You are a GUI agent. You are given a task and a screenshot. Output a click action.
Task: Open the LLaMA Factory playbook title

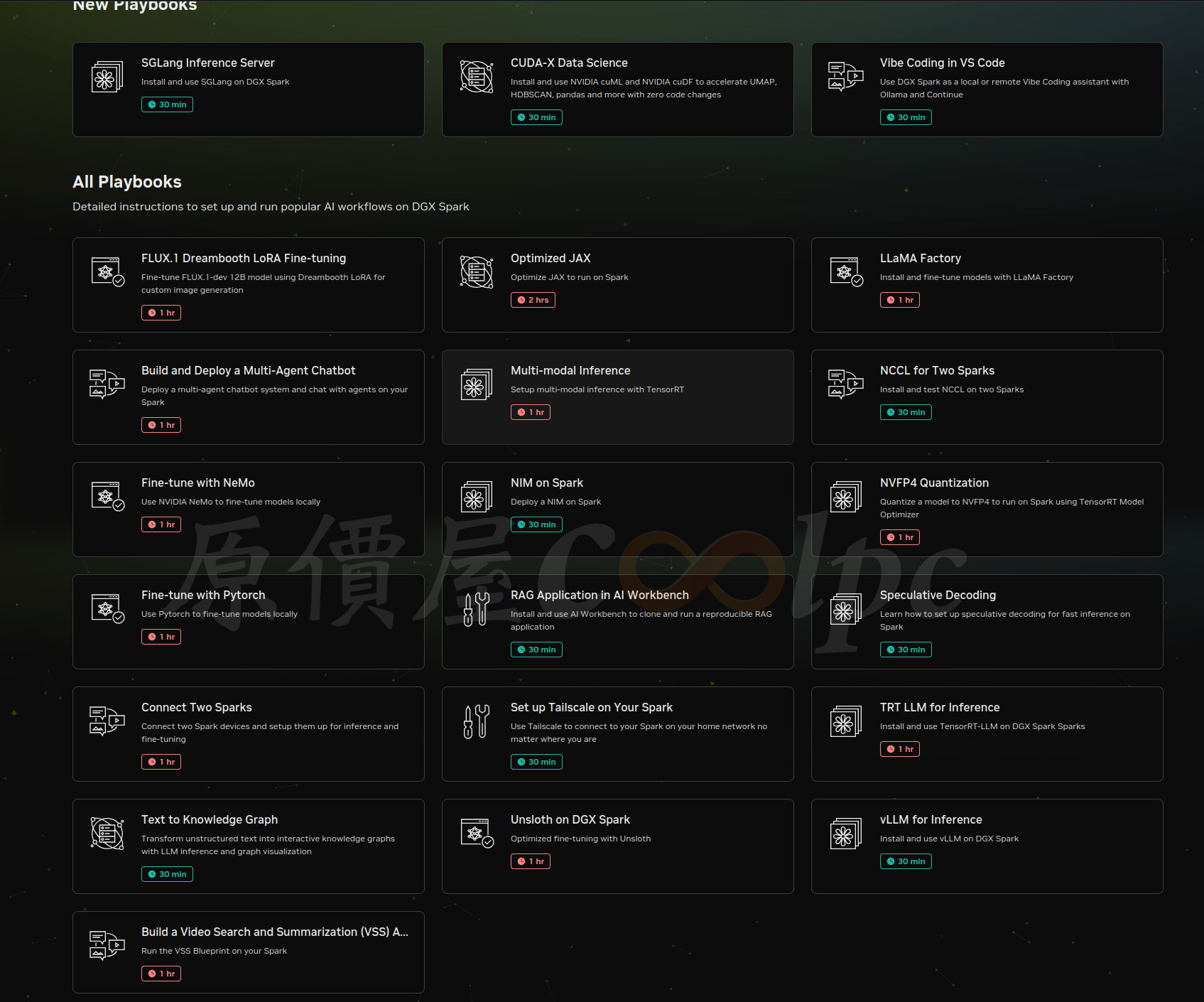920,258
